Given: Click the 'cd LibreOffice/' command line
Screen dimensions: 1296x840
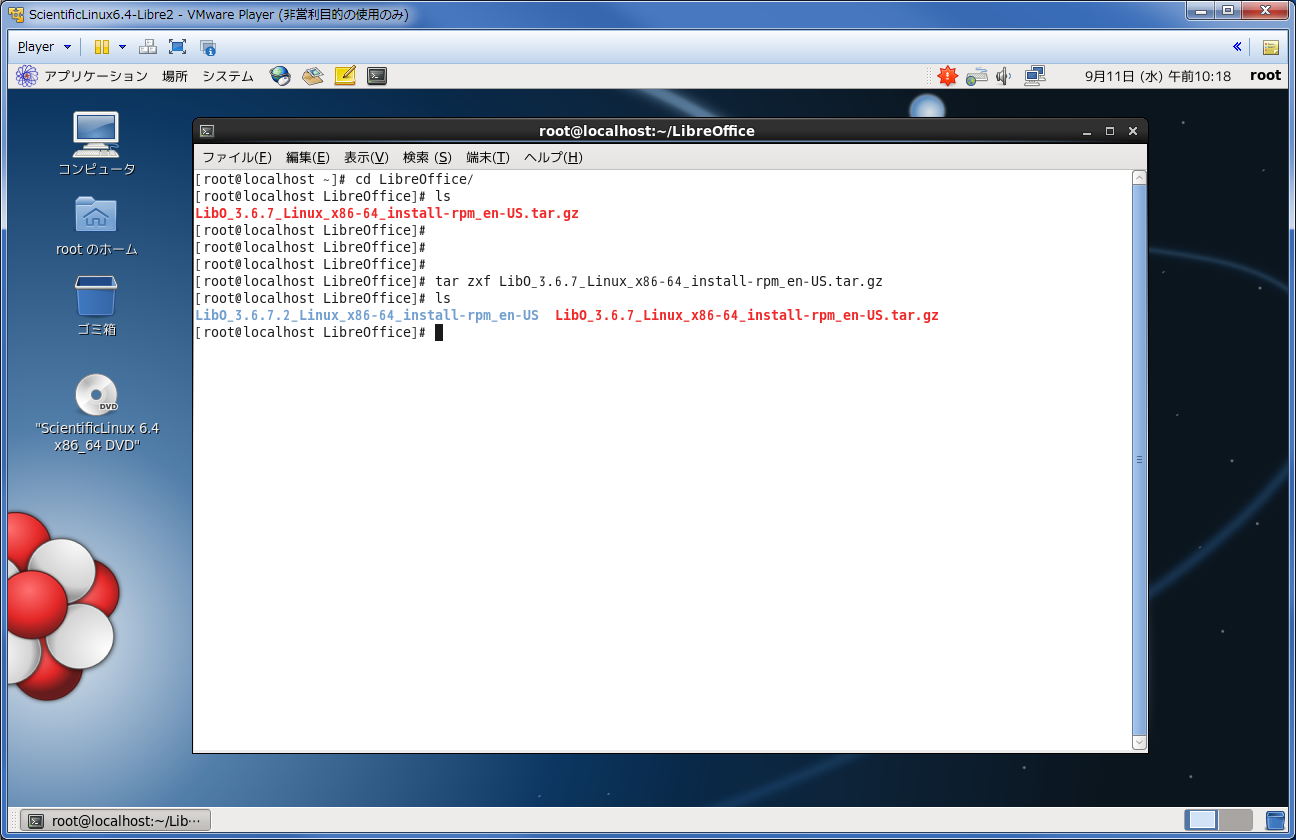Looking at the screenshot, I should [414, 180].
